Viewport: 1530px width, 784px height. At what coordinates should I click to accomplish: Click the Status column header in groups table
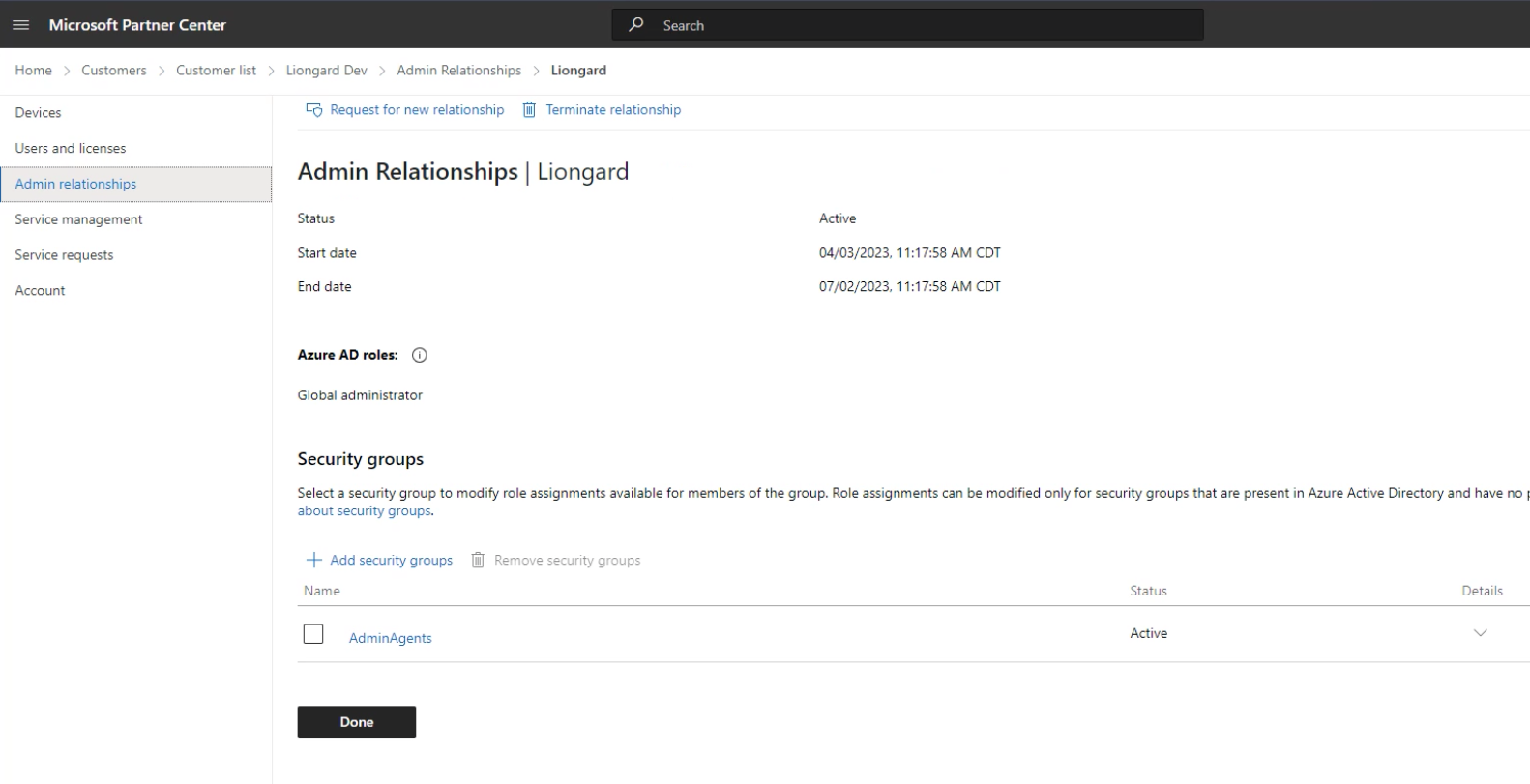pos(1149,591)
